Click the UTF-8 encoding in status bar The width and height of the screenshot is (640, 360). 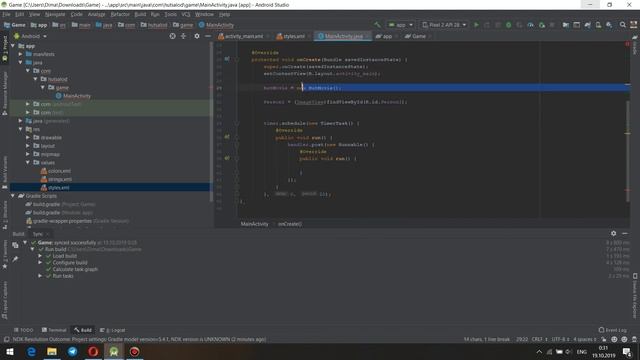pyautogui.click(x=560, y=340)
